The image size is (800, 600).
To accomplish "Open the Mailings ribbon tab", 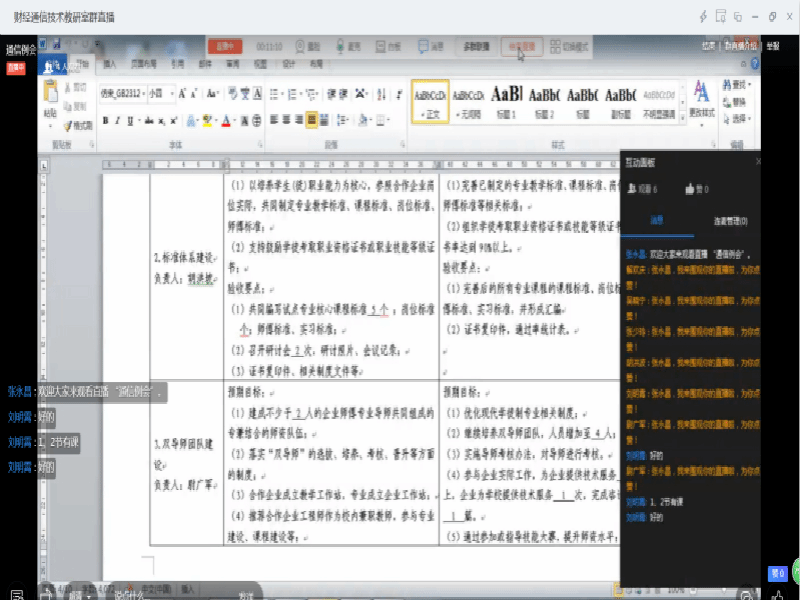I will coord(205,64).
